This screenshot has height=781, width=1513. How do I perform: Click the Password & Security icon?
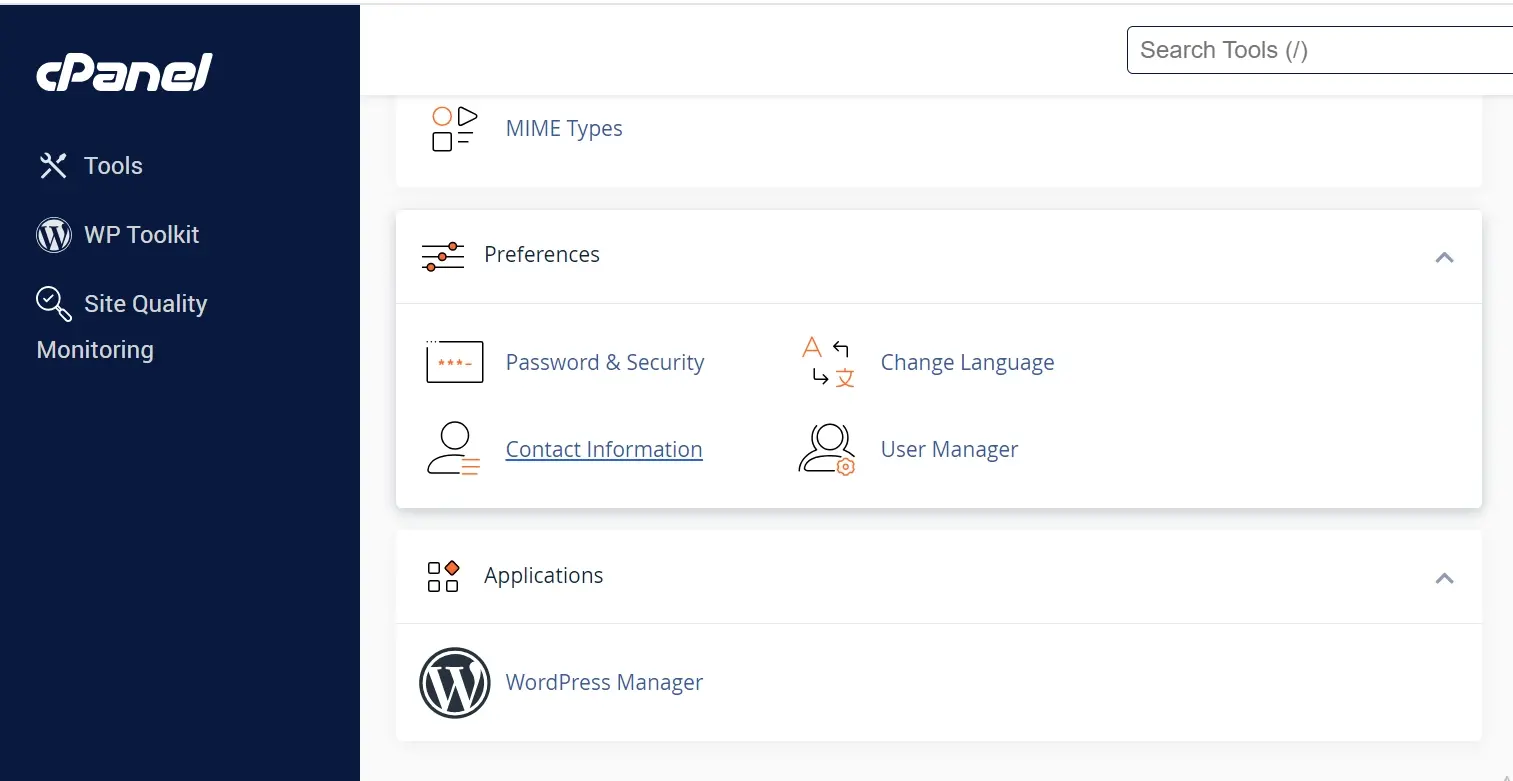(455, 362)
